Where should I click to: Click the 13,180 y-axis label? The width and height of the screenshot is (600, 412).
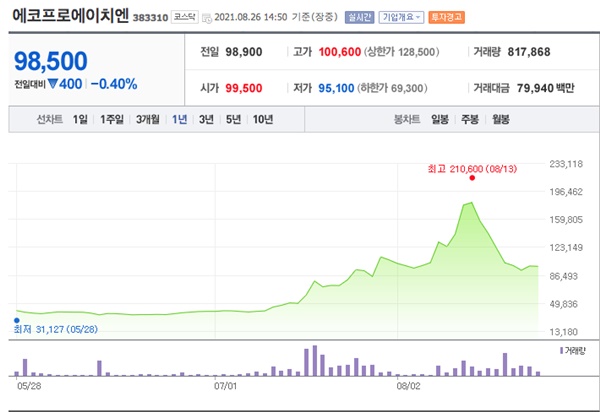tap(564, 332)
